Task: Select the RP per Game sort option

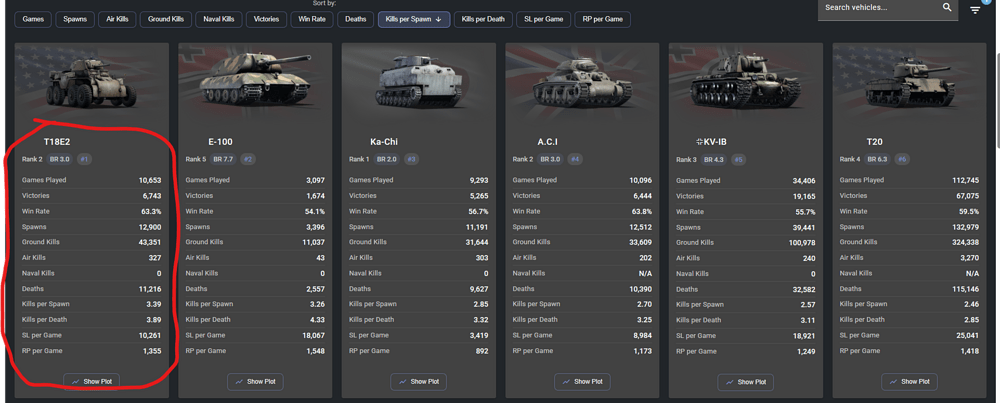Action: 605,19
